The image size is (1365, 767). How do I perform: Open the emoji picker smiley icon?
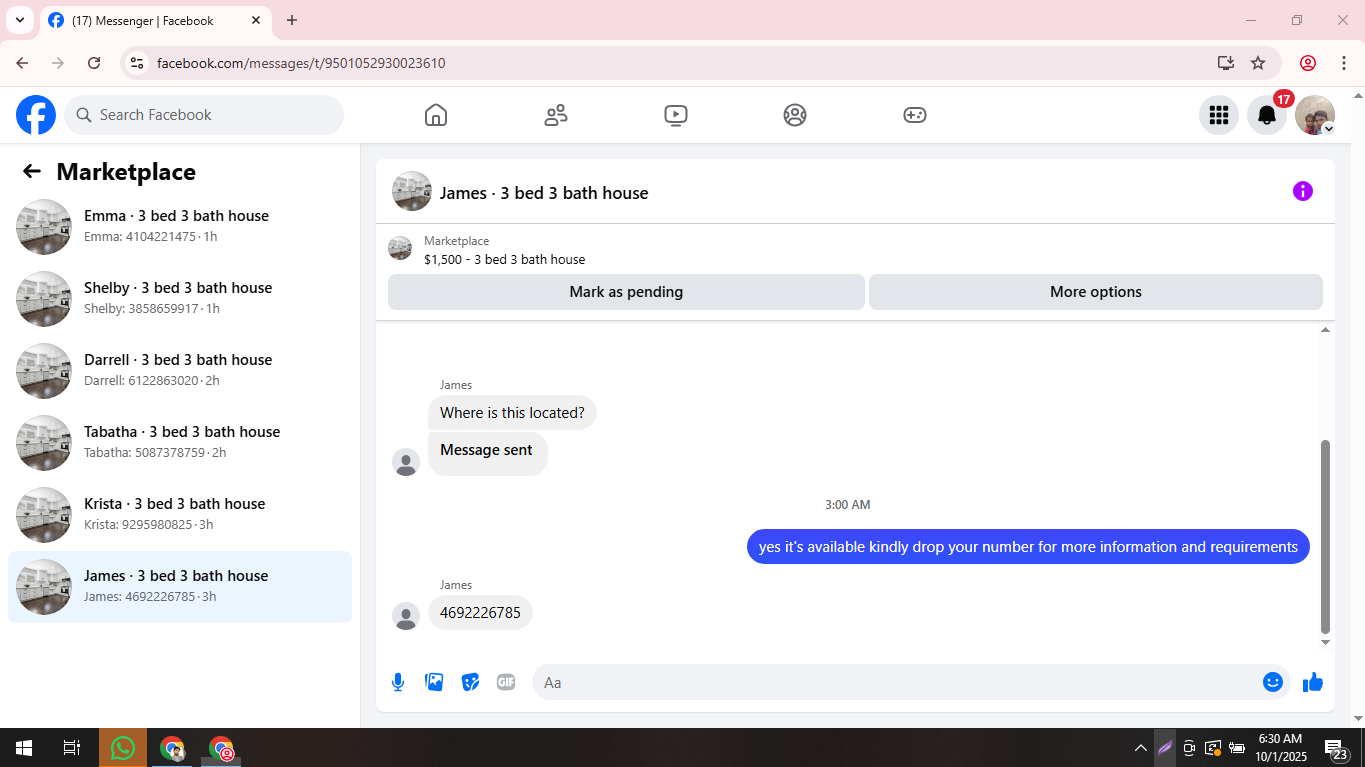(x=1273, y=682)
